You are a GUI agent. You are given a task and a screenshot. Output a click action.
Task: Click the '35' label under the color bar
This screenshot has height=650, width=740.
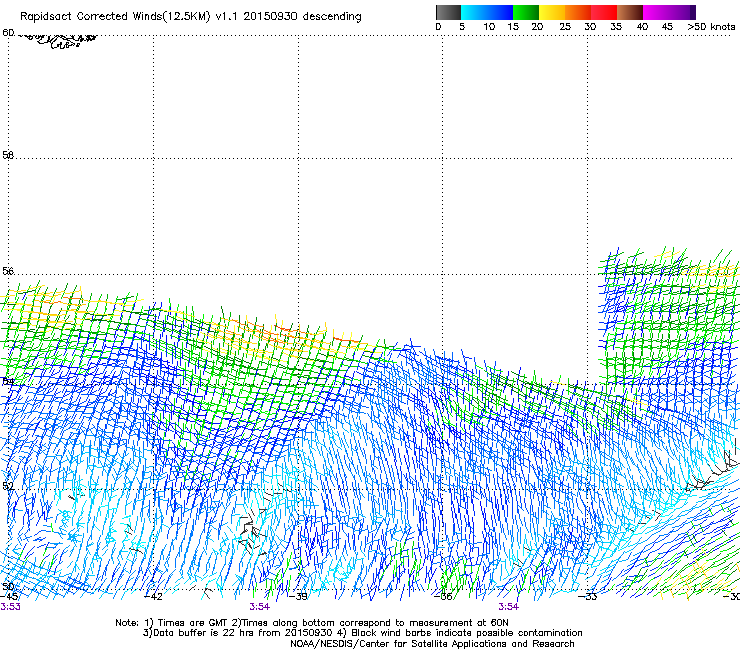(616, 27)
